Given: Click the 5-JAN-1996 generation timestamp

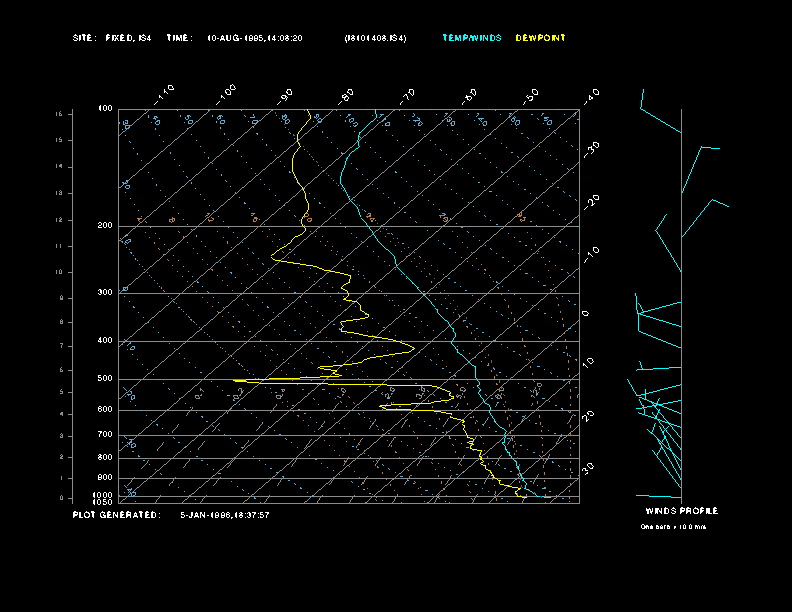Looking at the screenshot, I should tap(224, 515).
